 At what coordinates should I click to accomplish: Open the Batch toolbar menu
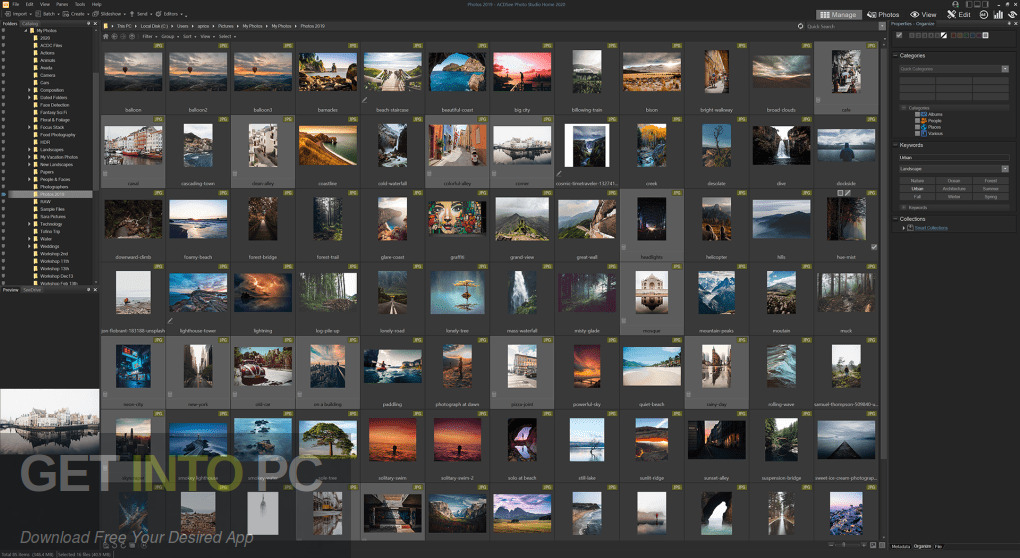click(x=47, y=14)
